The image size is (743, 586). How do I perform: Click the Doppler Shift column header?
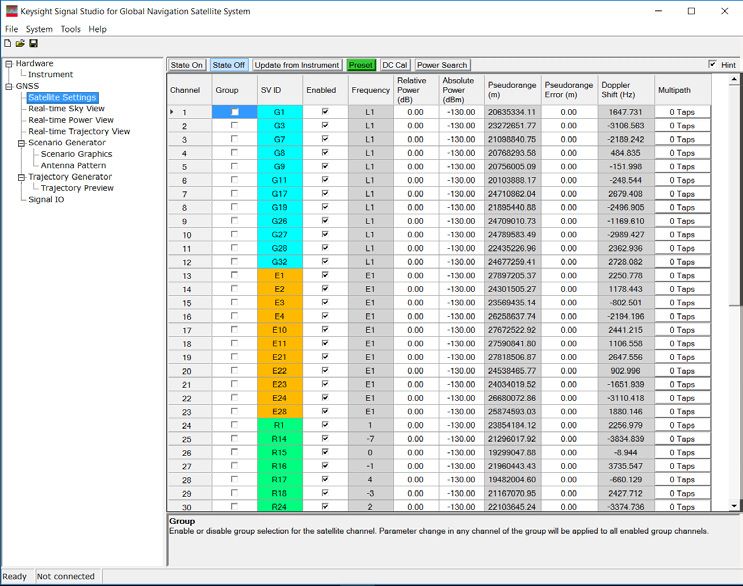625,90
